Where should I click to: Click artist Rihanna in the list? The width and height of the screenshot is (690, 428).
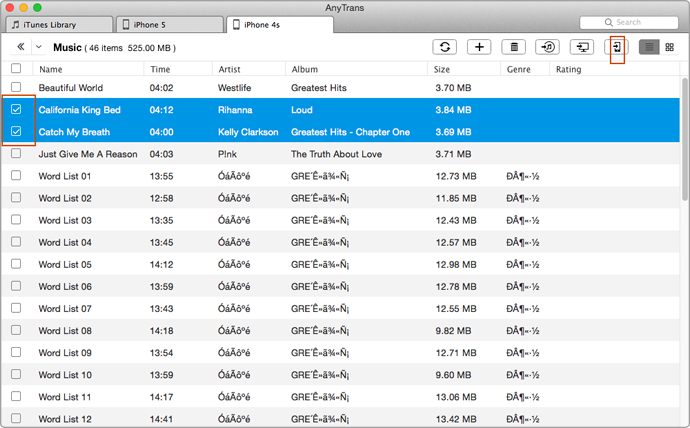tap(235, 110)
